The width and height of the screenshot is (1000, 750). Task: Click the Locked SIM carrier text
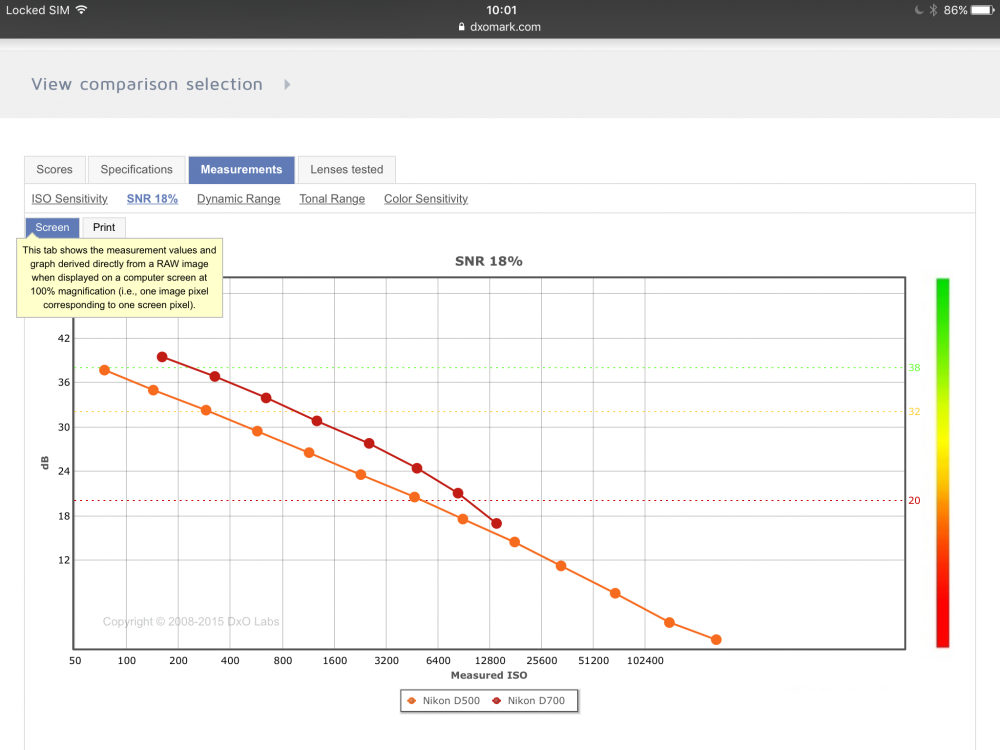point(38,10)
